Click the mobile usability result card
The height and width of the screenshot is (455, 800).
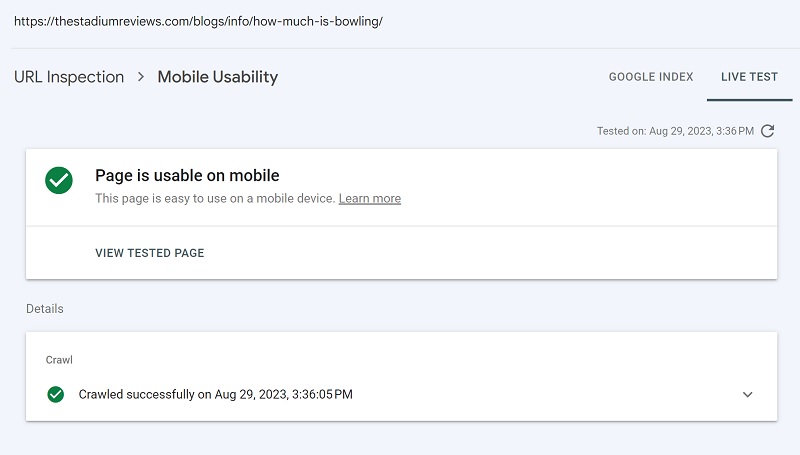[402, 214]
